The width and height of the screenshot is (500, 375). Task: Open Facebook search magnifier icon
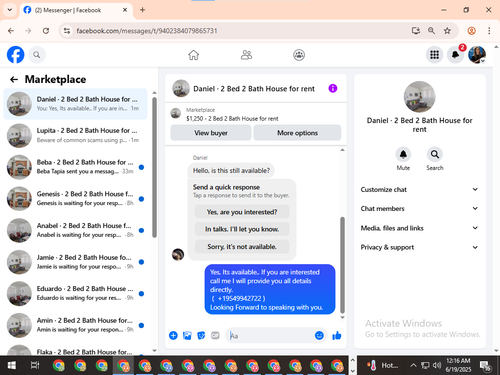click(37, 55)
